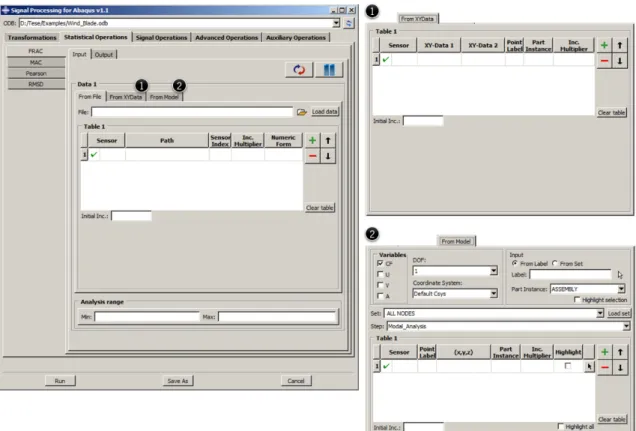636x431 pixels.
Task: Select the MAC operation button
Action: tap(36, 62)
